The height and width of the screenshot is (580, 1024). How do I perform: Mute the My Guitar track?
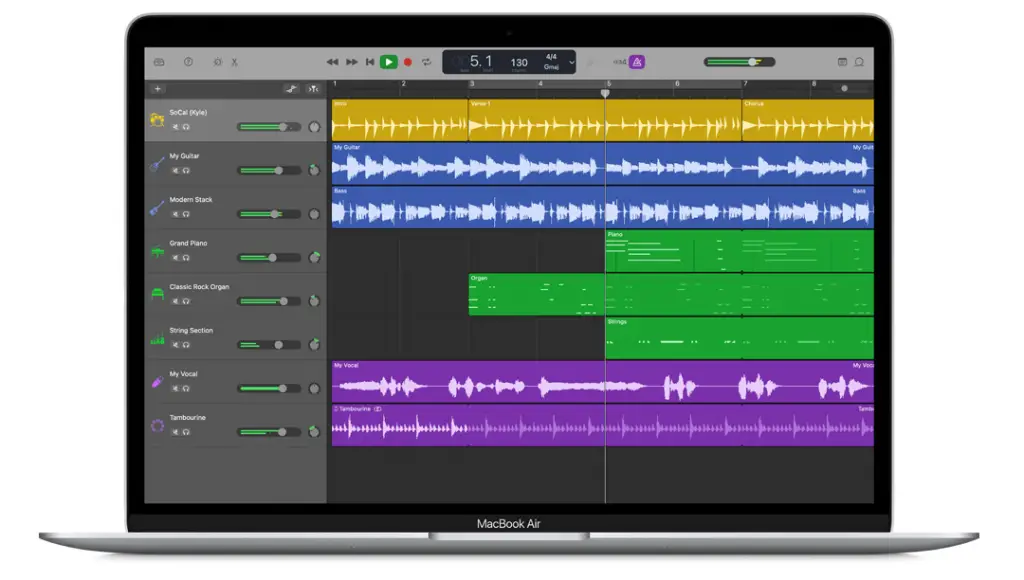(175, 171)
